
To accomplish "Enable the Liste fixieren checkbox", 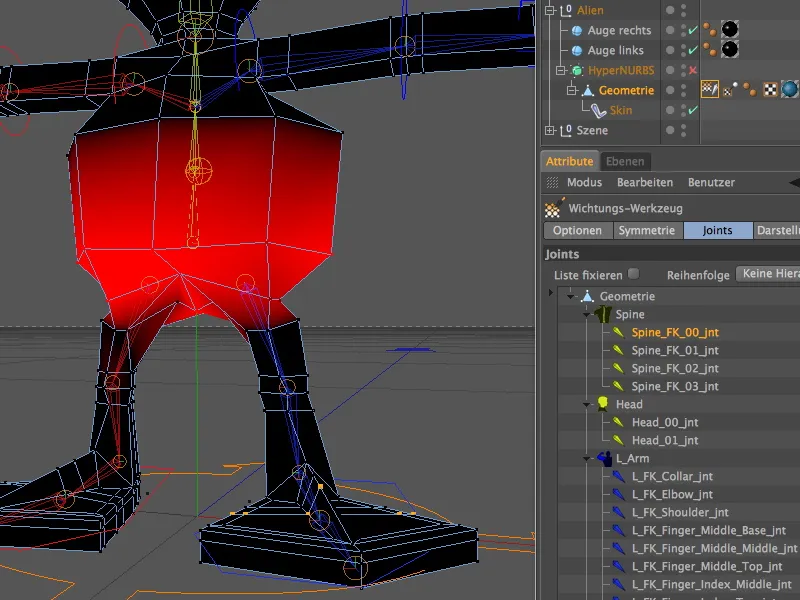I will click(x=634, y=274).
